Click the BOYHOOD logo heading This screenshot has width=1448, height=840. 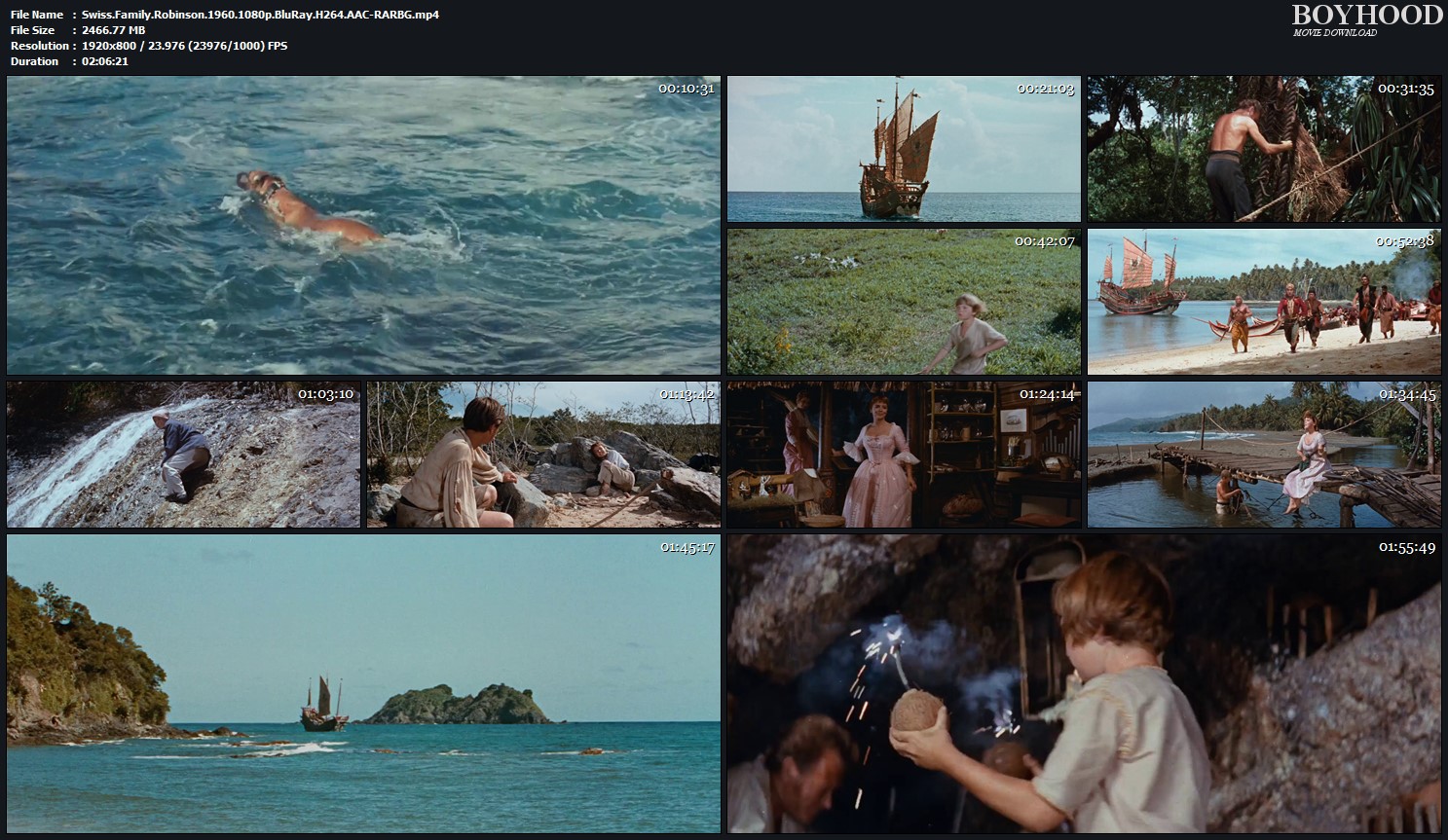(1367, 15)
